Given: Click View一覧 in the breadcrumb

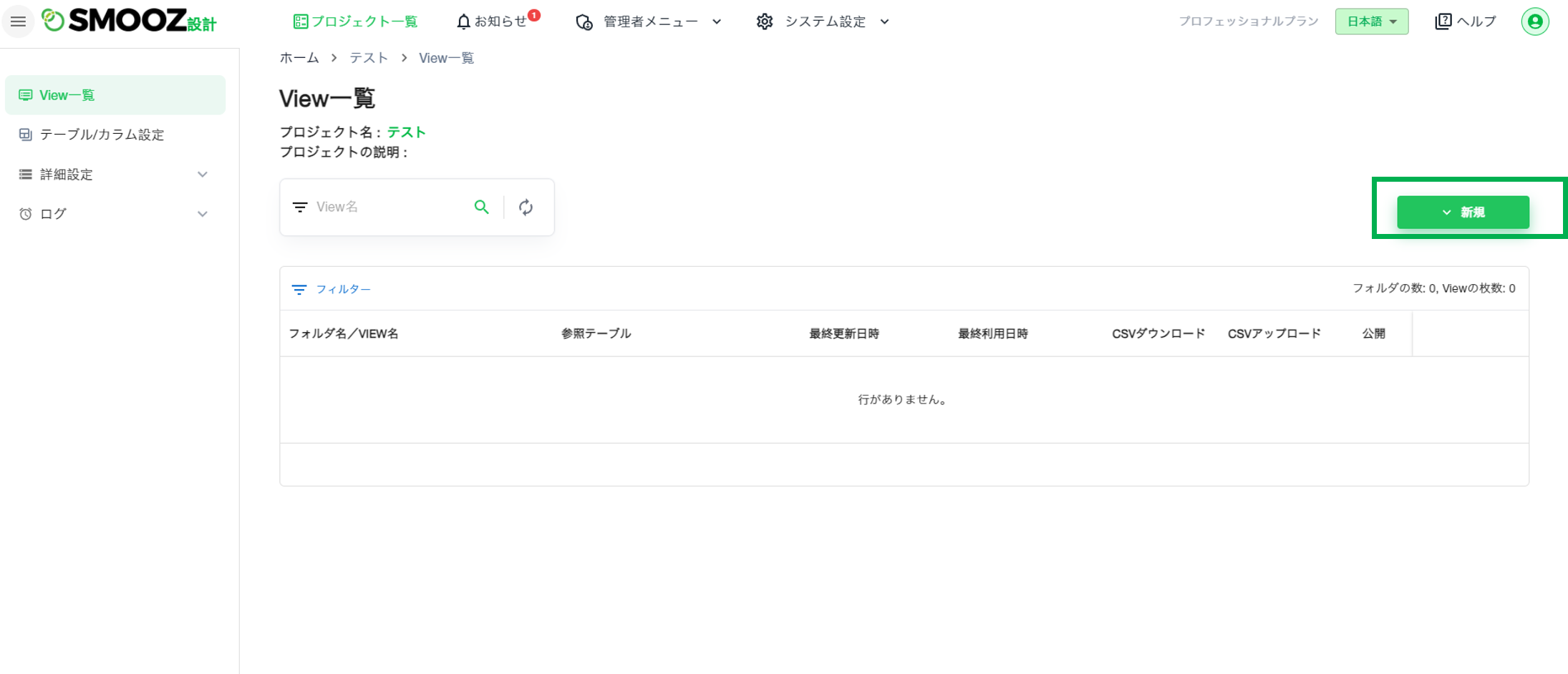Looking at the screenshot, I should coord(446,58).
